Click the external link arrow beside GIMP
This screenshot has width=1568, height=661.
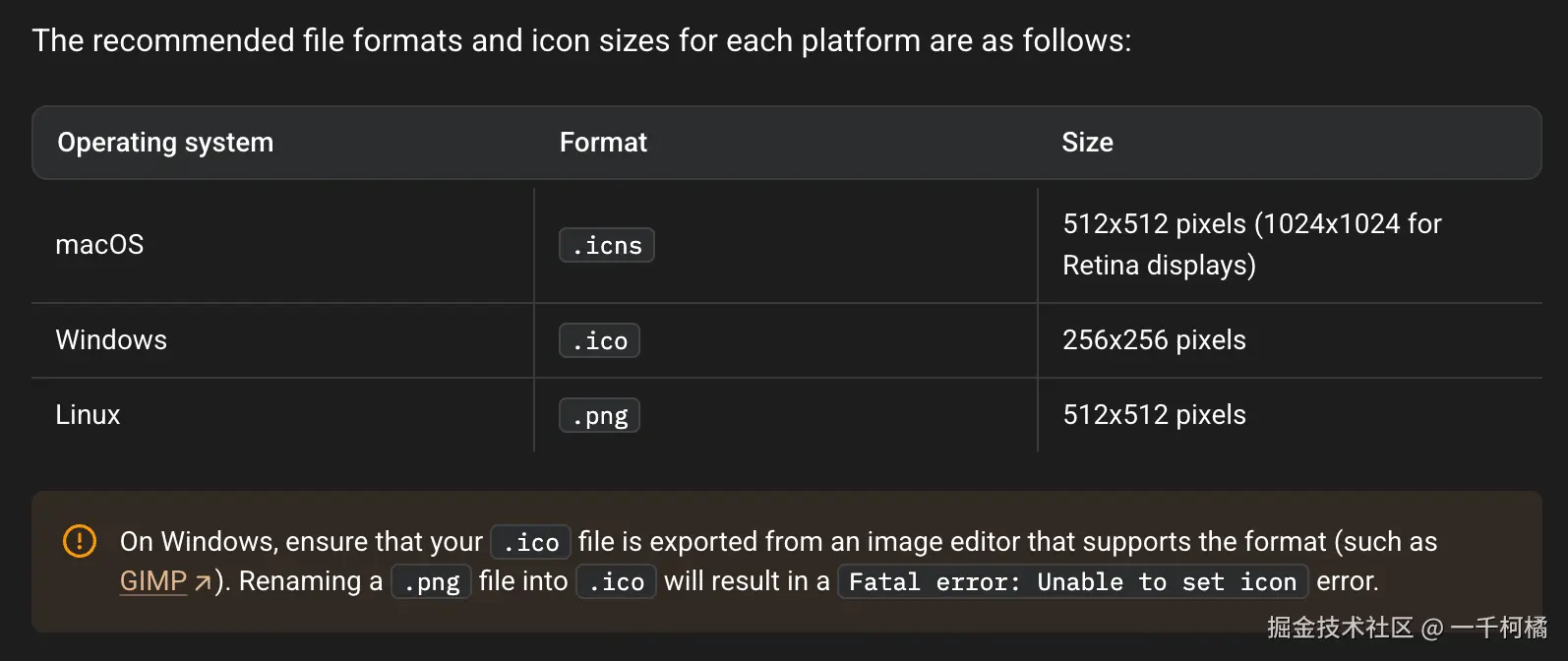click(203, 583)
